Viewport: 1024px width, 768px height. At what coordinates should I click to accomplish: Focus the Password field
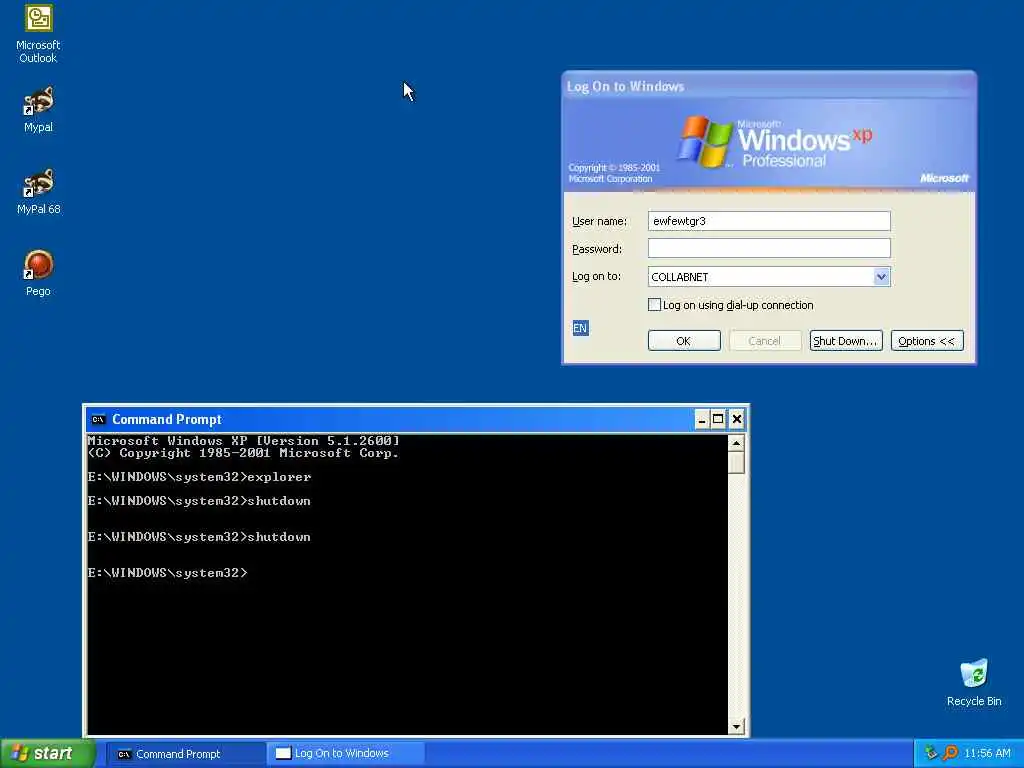point(769,248)
